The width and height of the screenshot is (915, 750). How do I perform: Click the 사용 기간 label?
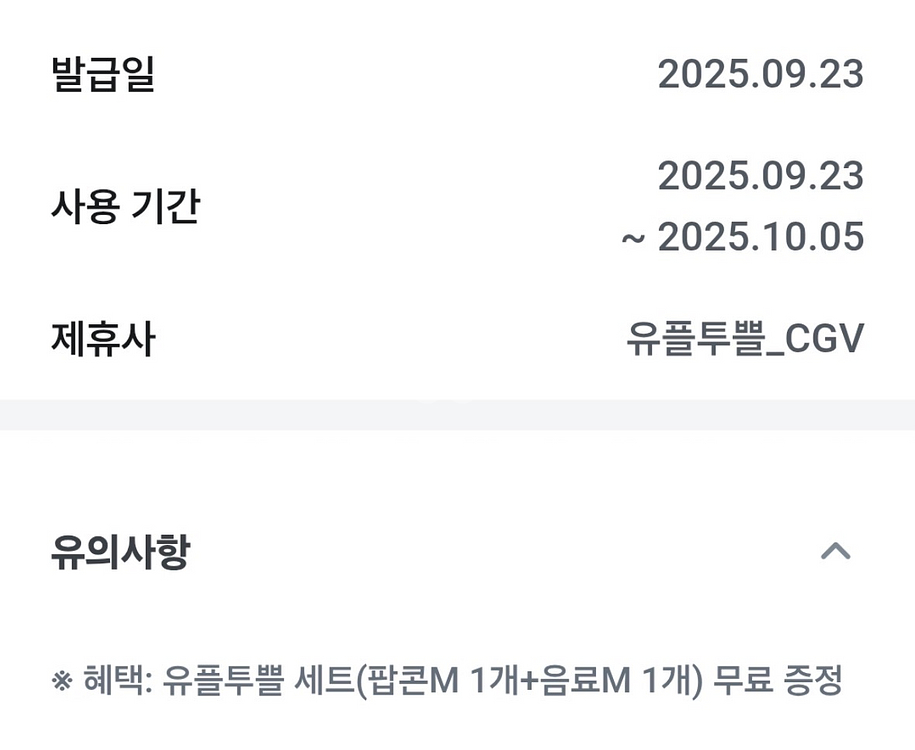[x=125, y=207]
